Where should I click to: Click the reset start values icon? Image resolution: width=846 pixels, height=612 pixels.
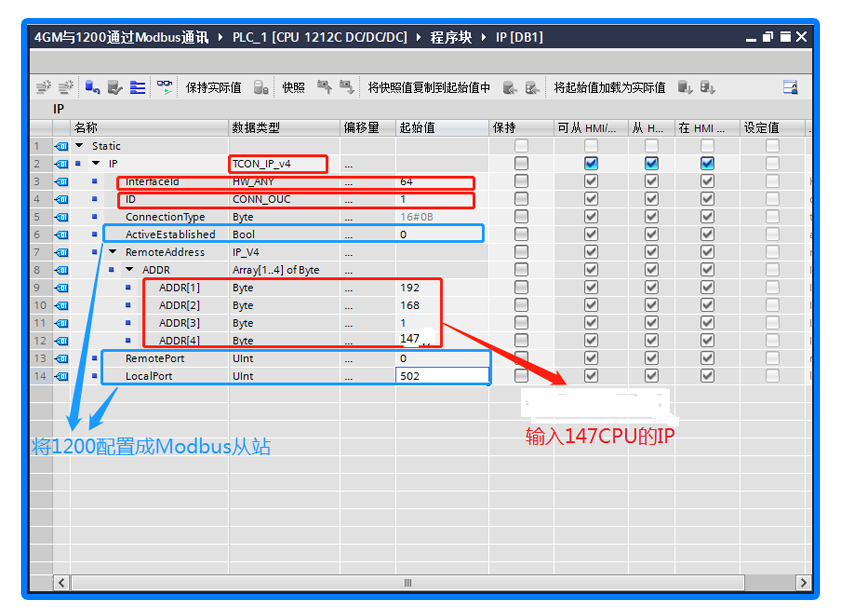(92, 87)
